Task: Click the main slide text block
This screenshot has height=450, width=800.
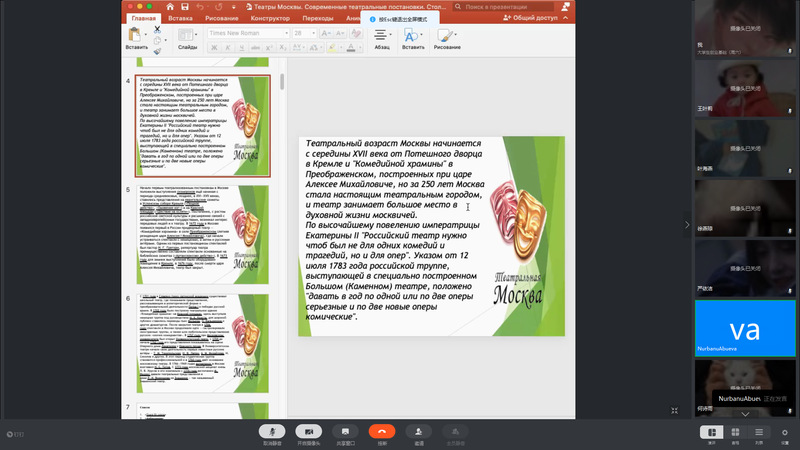Action: pos(394,230)
